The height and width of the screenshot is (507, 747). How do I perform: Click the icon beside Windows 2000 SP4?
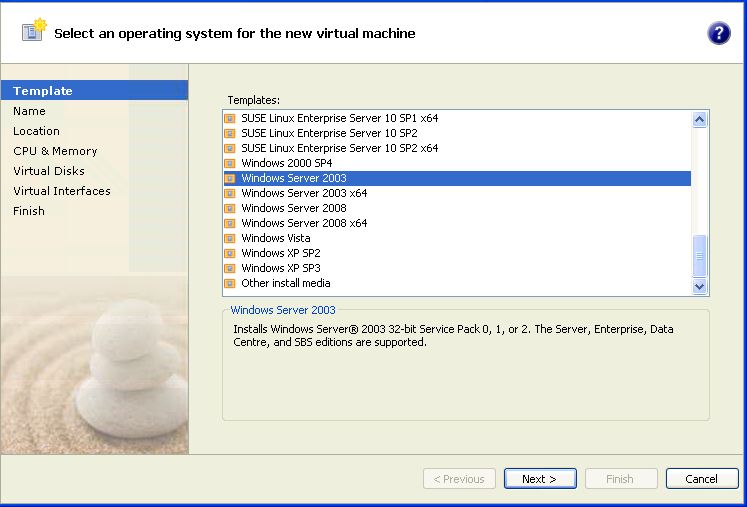(x=230, y=163)
